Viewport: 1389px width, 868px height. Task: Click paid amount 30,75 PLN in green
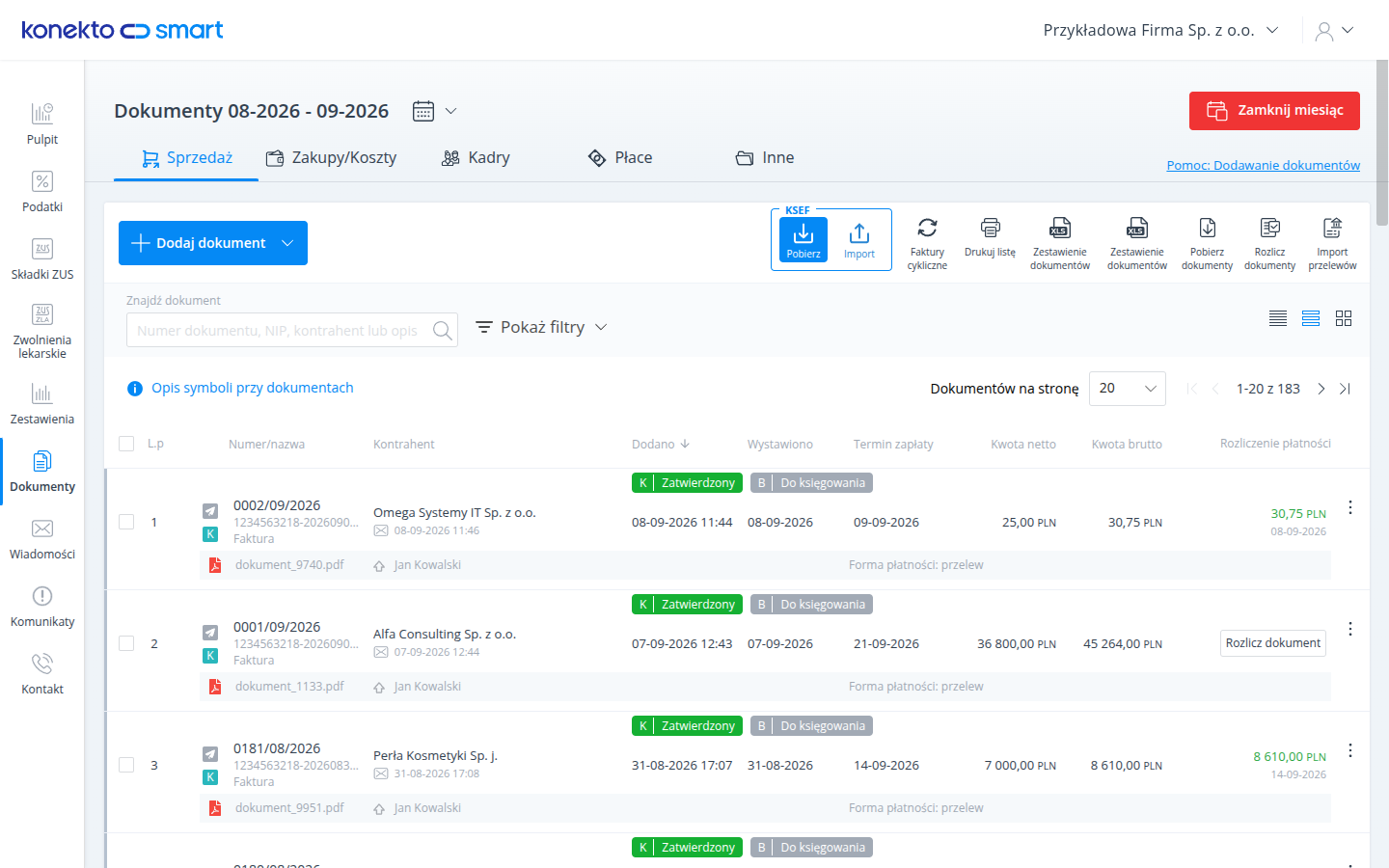(x=1298, y=514)
